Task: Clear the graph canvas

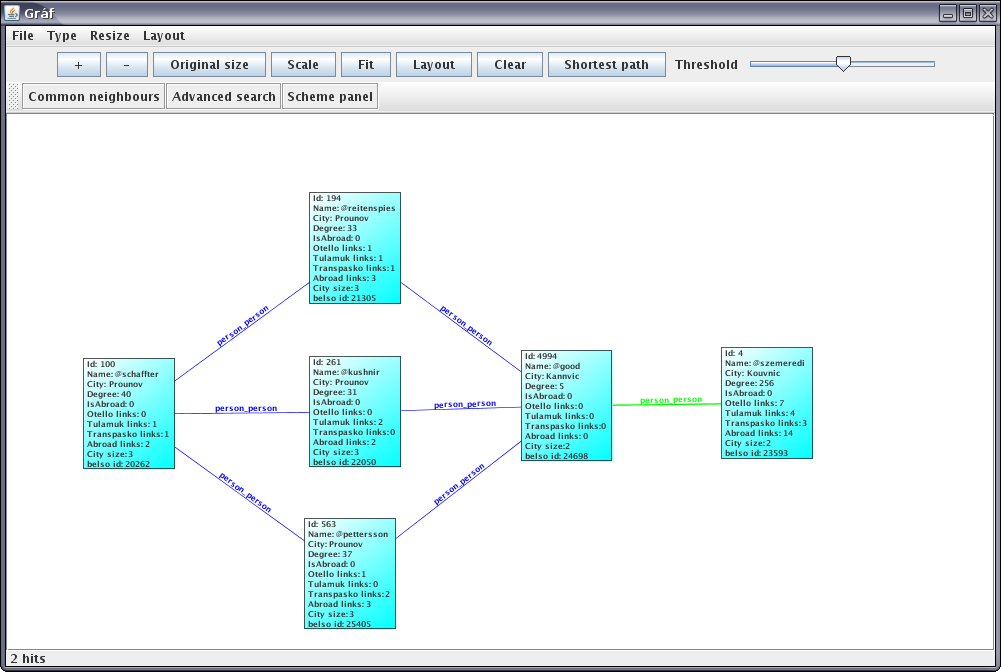Action: point(510,65)
